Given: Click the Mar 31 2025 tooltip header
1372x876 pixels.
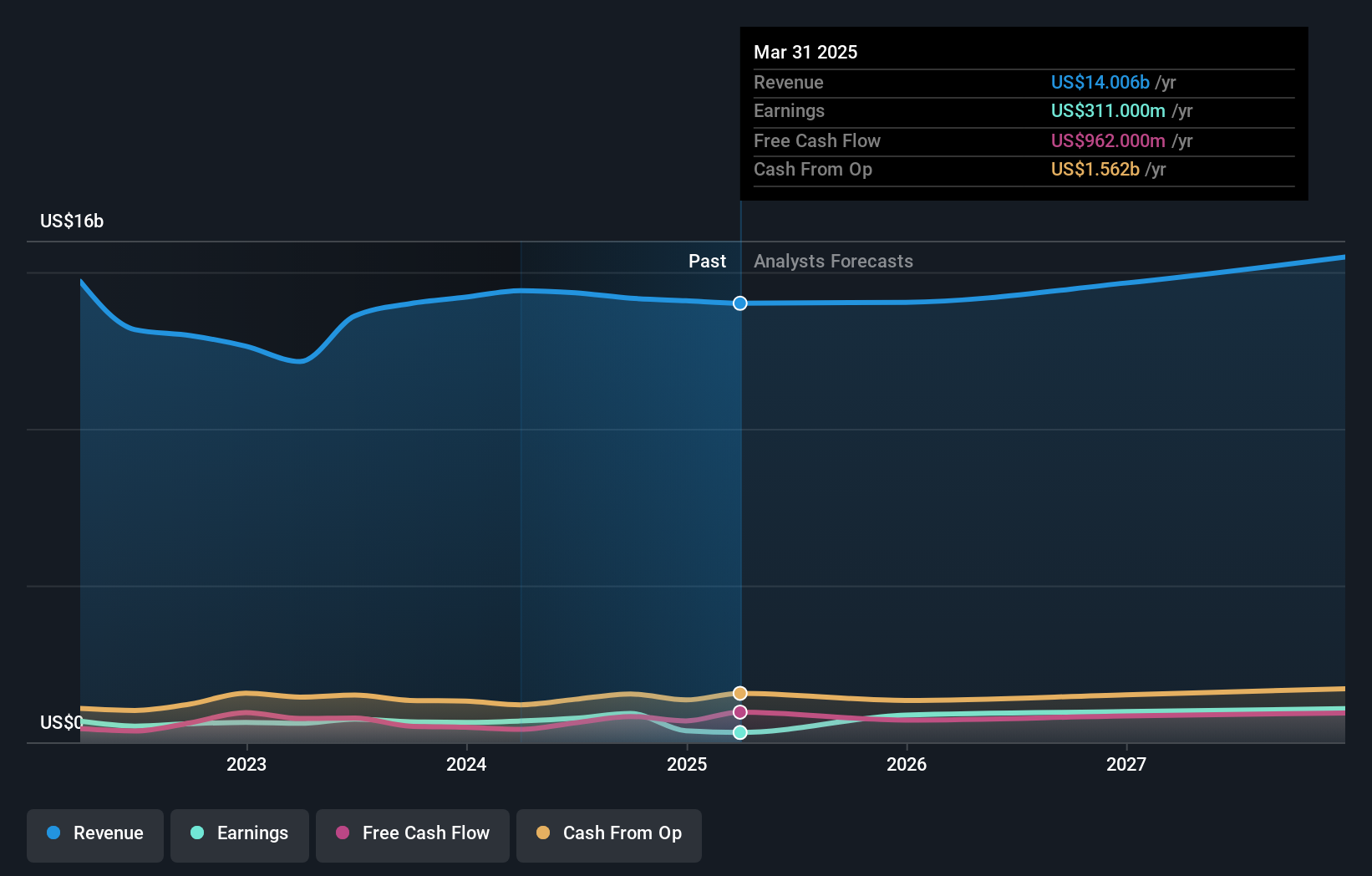Looking at the screenshot, I should tap(805, 52).
